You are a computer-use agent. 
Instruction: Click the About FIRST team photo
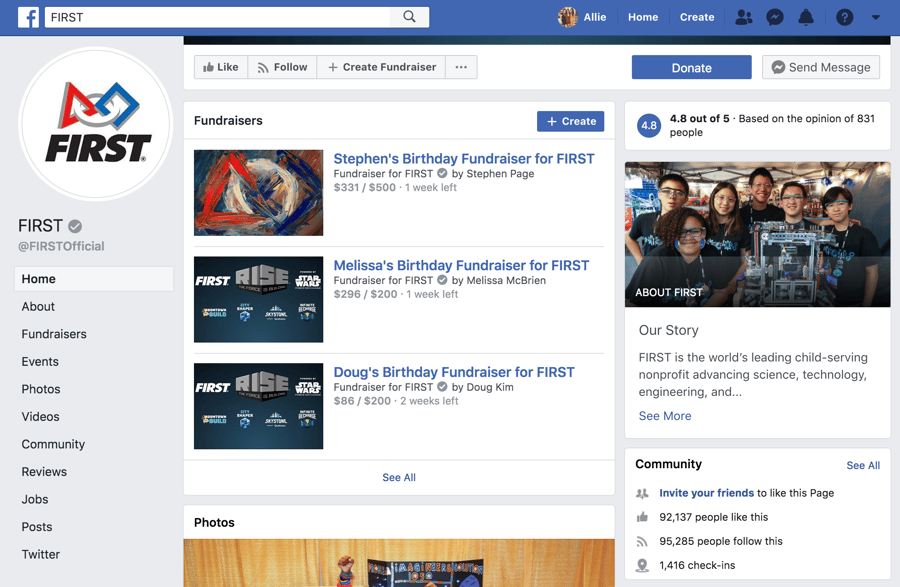758,234
